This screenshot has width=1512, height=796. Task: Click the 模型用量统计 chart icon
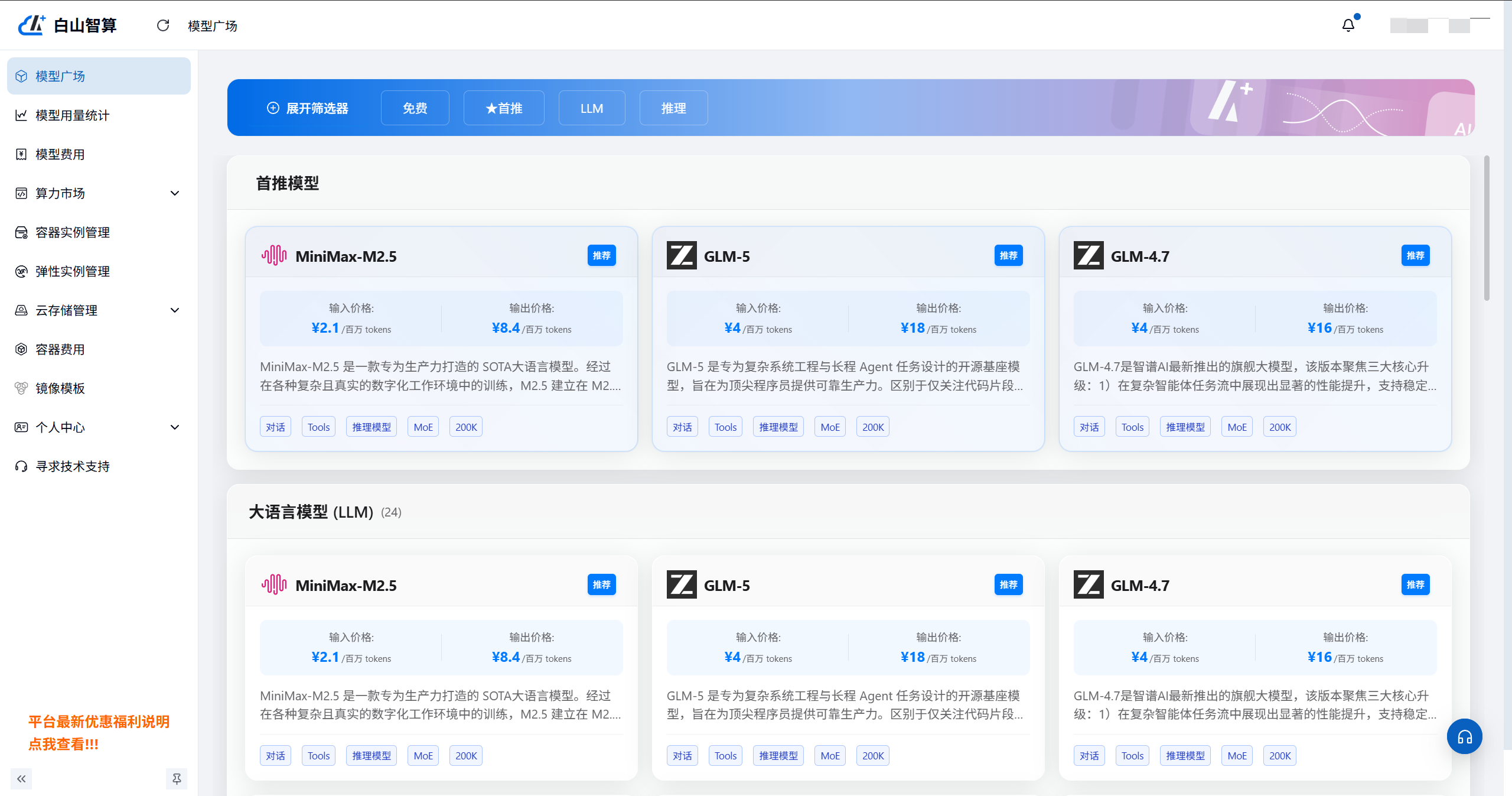tap(21, 115)
